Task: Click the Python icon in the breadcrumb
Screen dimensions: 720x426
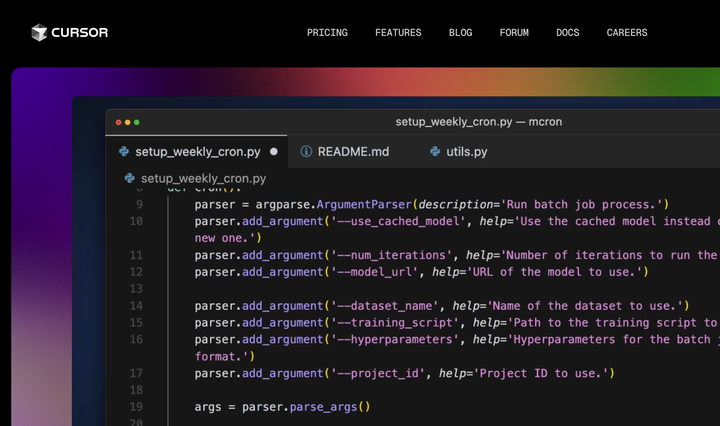Action: pos(130,178)
